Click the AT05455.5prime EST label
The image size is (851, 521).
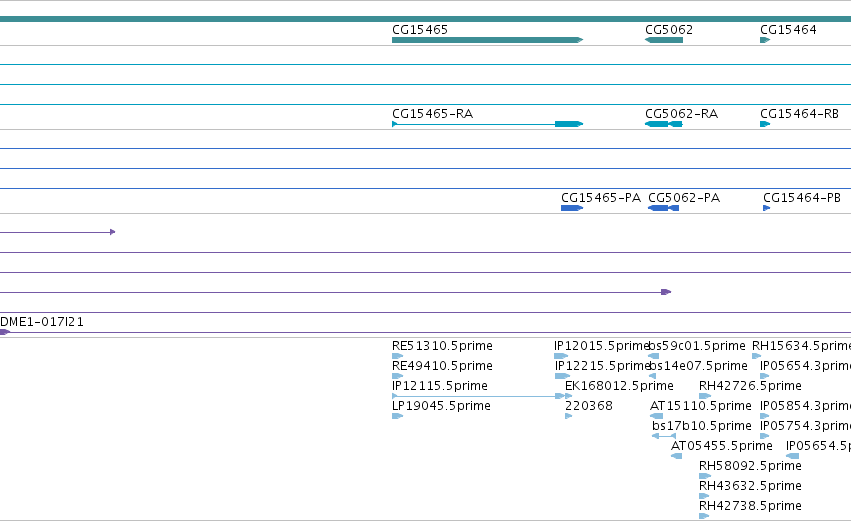click(x=722, y=446)
